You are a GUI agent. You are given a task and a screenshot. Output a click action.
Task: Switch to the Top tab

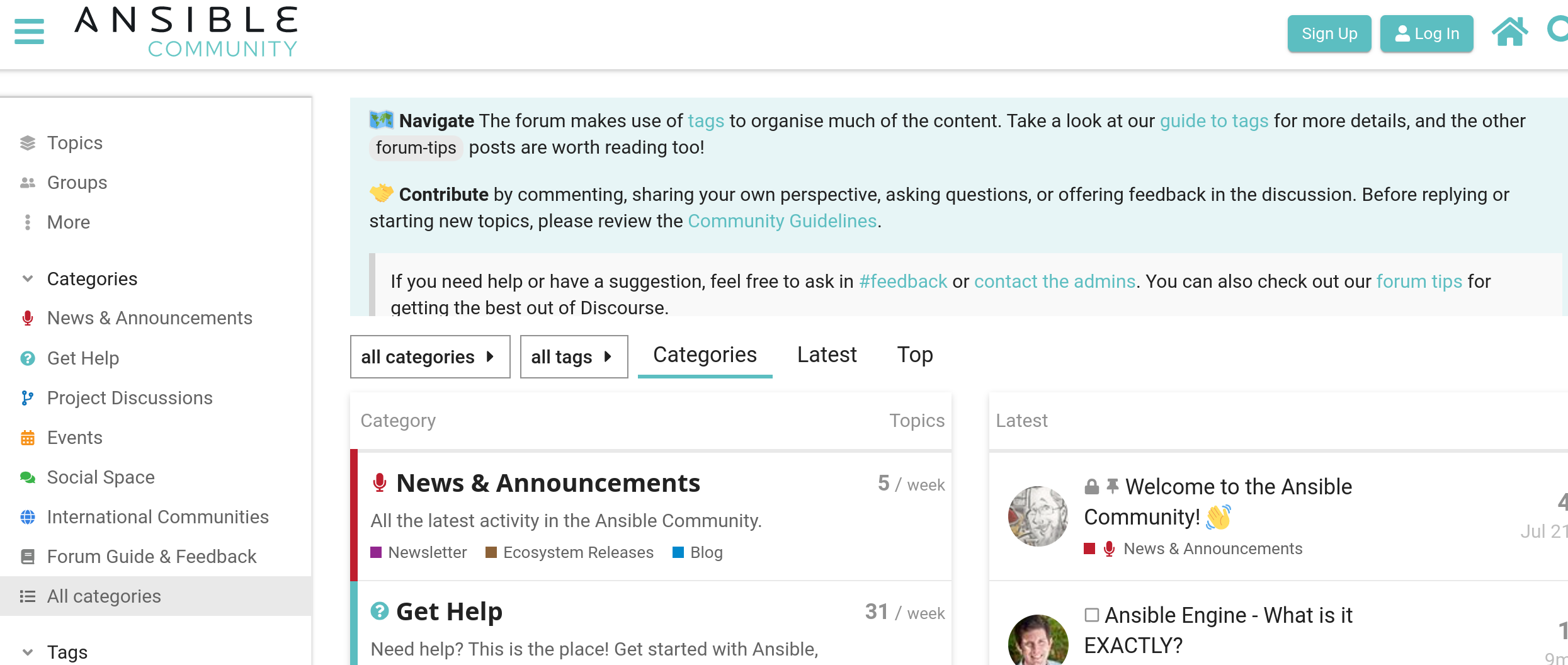pos(914,355)
